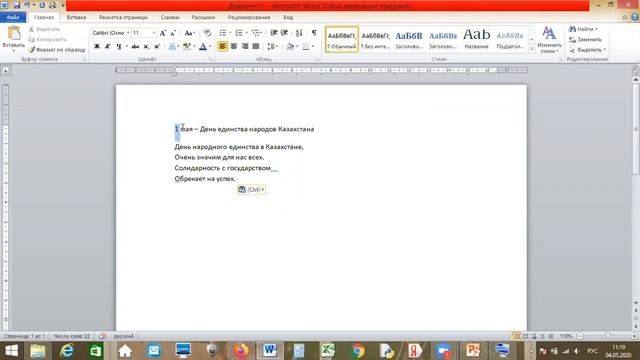The width and height of the screenshot is (640, 360).
Task: Decrease paragraph indent
Action: 274,33
